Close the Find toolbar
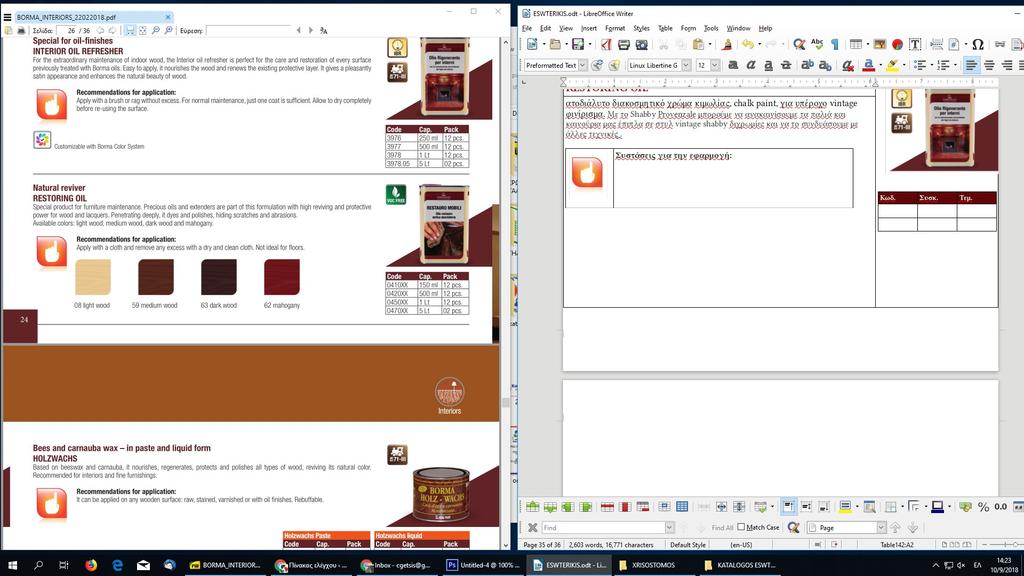1024x576 pixels. [532, 528]
